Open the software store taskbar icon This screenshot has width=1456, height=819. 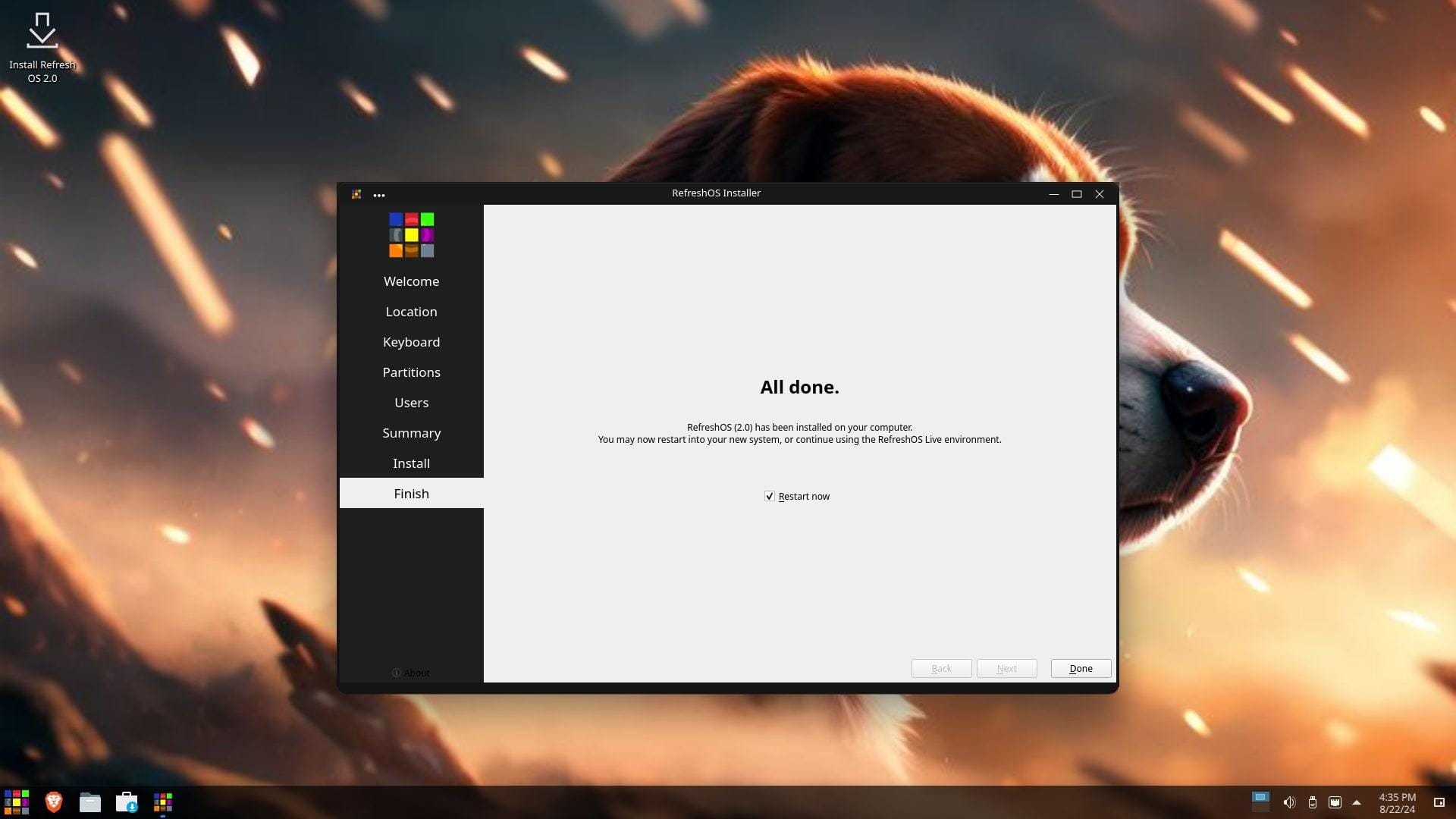[x=126, y=802]
